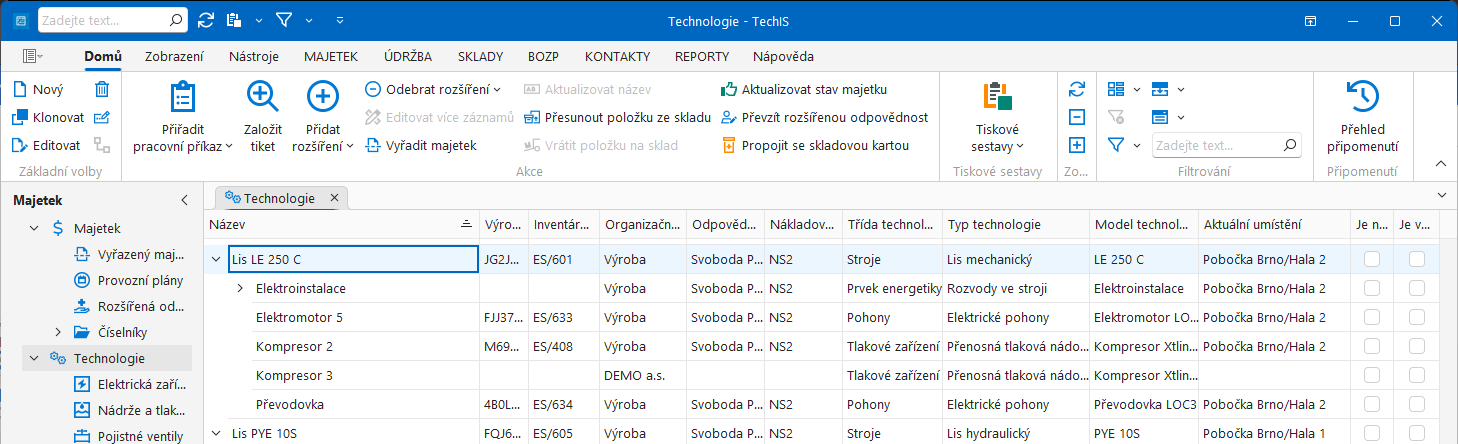This screenshot has width=1458, height=444.
Task: Click the Vyřadit majetek button
Action: coord(420,145)
